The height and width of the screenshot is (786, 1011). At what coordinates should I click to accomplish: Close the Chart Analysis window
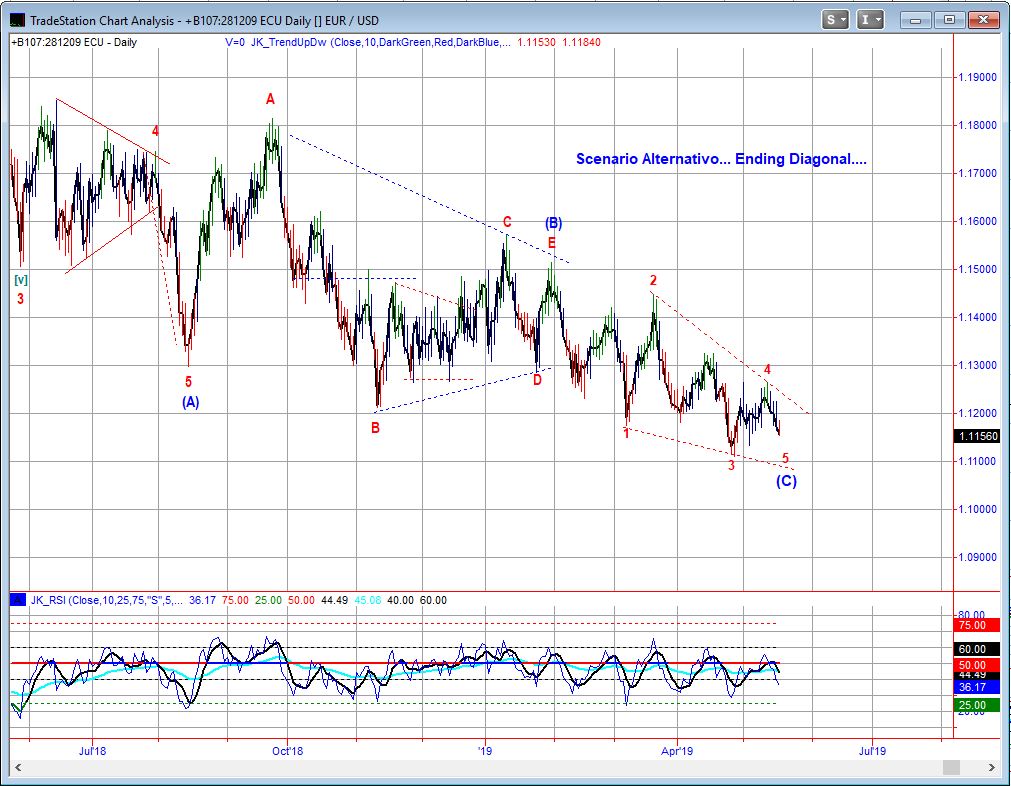984,20
